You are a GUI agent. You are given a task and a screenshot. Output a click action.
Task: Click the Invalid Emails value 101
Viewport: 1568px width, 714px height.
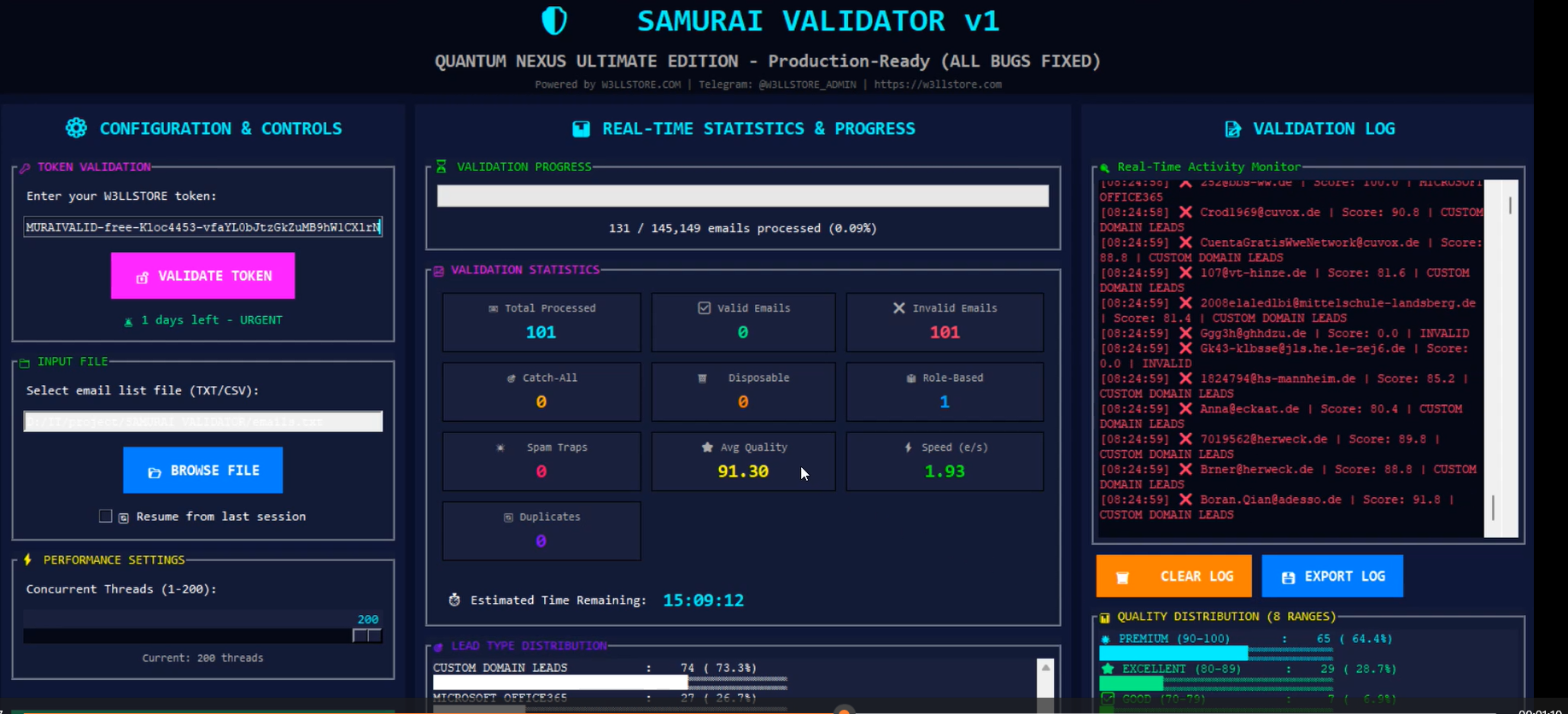point(945,331)
